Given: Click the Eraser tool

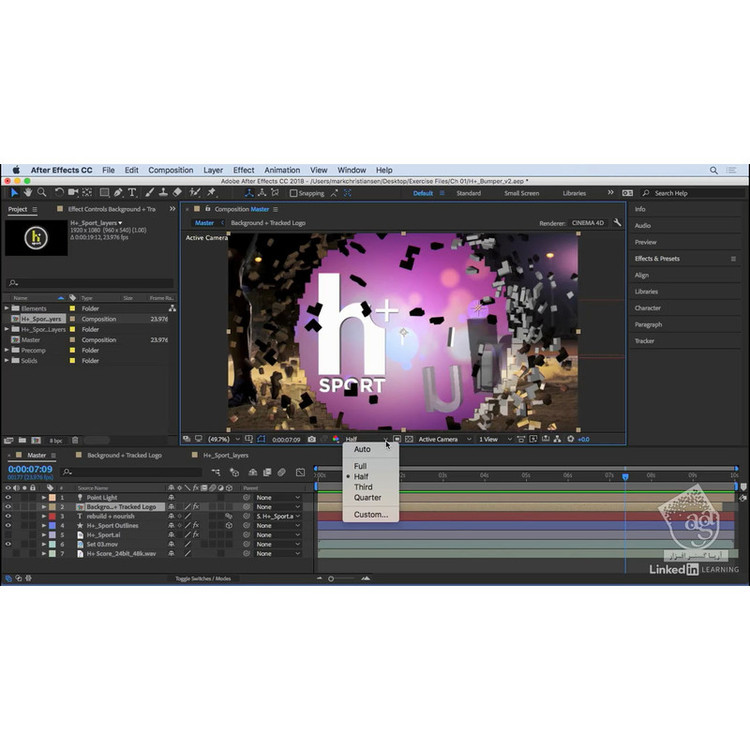Looking at the screenshot, I should [177, 193].
